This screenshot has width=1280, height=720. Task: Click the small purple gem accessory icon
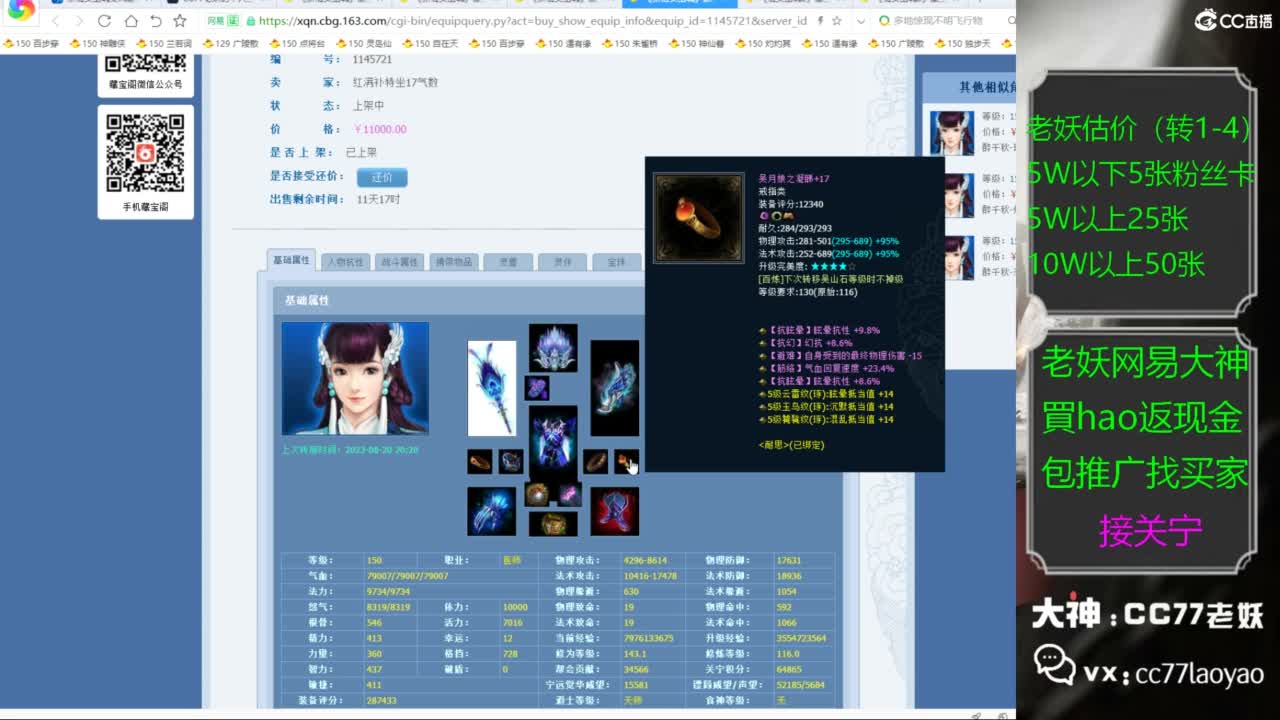click(x=537, y=388)
